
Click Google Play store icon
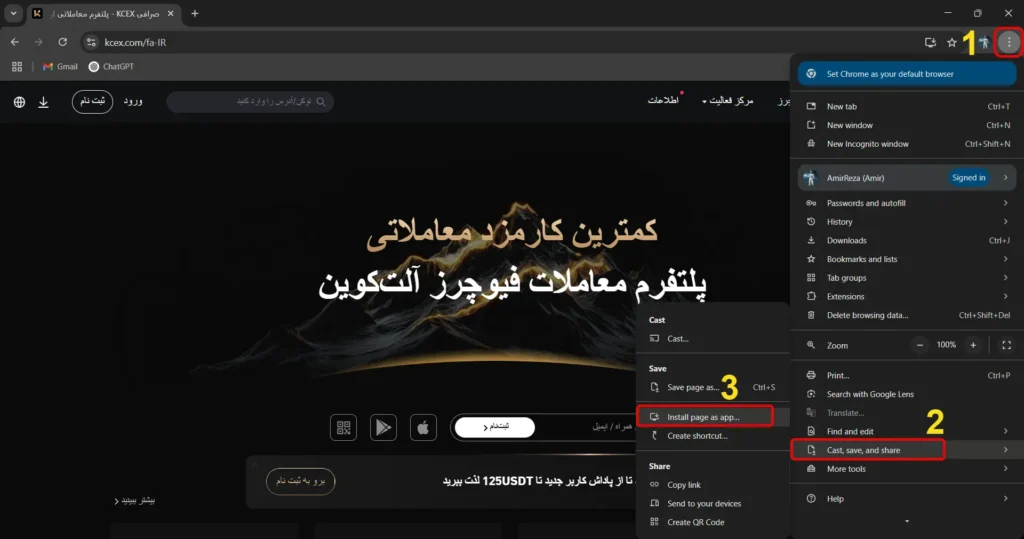click(383, 427)
